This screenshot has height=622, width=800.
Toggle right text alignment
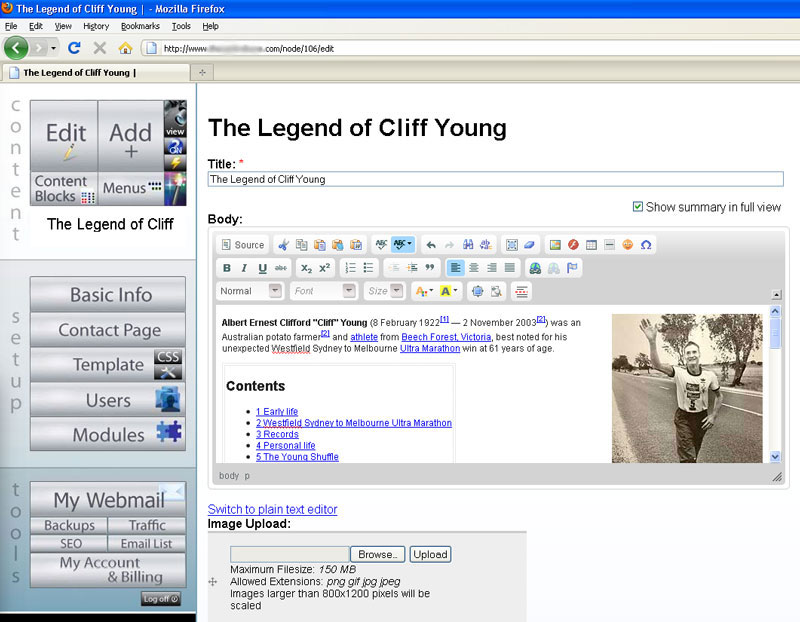(x=492, y=268)
